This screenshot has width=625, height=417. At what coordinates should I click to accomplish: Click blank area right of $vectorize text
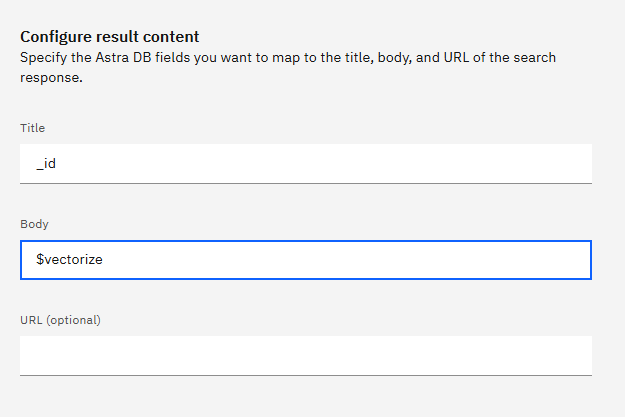380,259
